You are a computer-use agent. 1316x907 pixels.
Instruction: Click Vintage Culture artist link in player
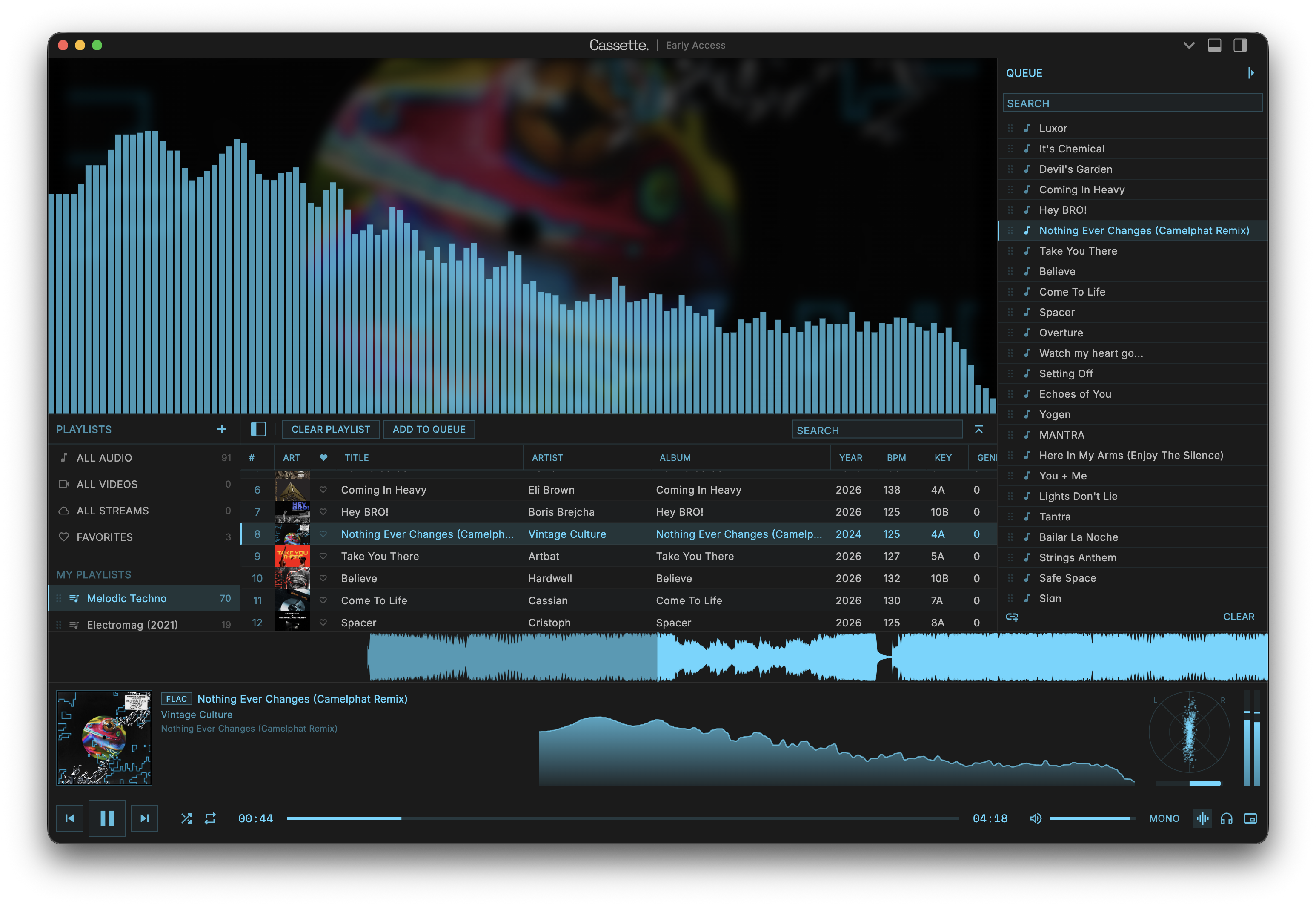(197, 715)
